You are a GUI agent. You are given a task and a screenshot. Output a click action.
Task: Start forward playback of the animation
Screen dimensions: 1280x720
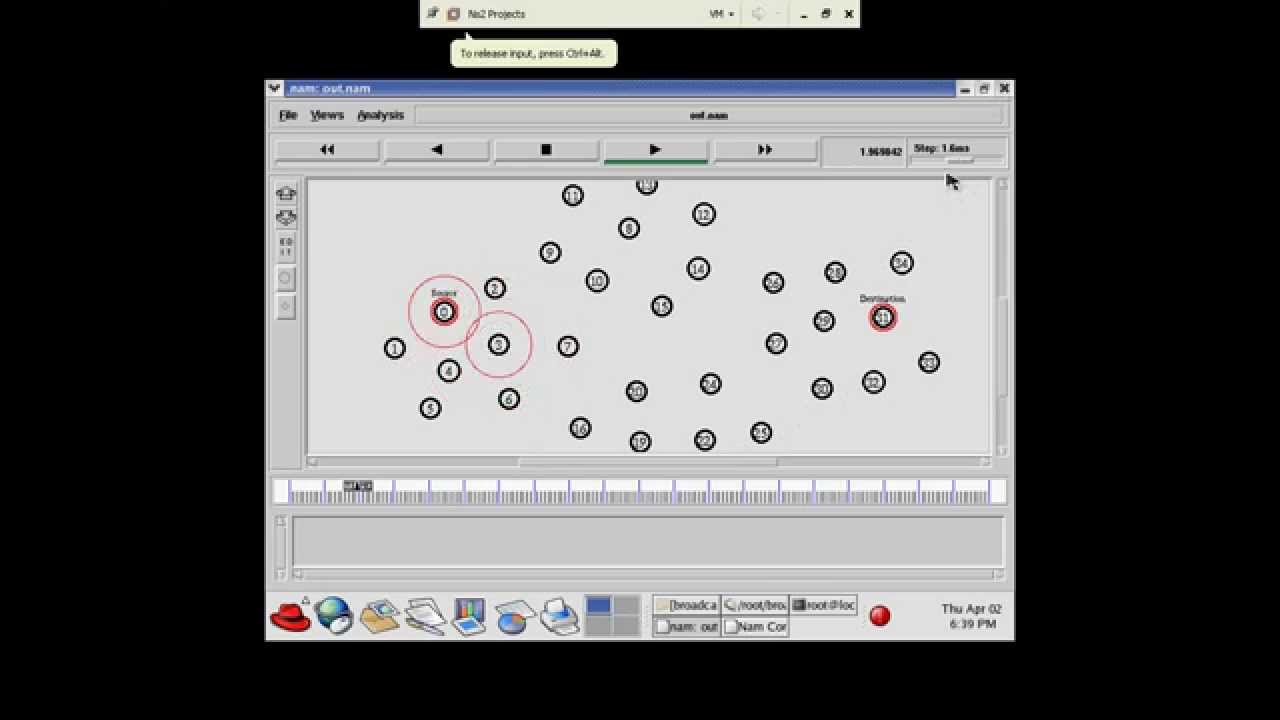click(655, 150)
